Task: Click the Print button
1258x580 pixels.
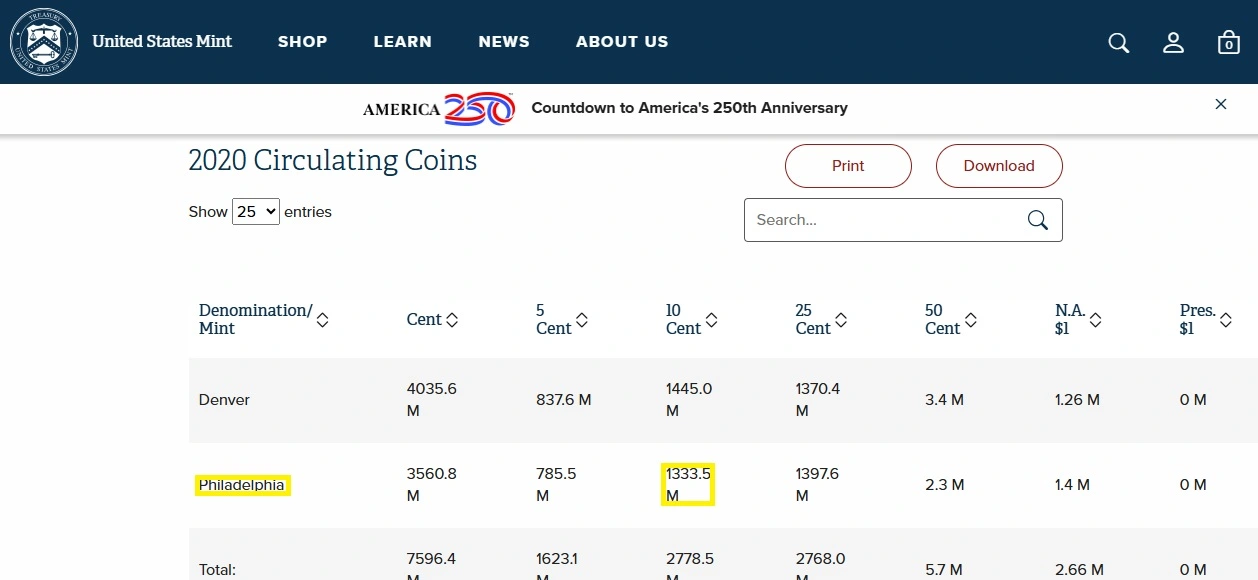Action: point(848,166)
